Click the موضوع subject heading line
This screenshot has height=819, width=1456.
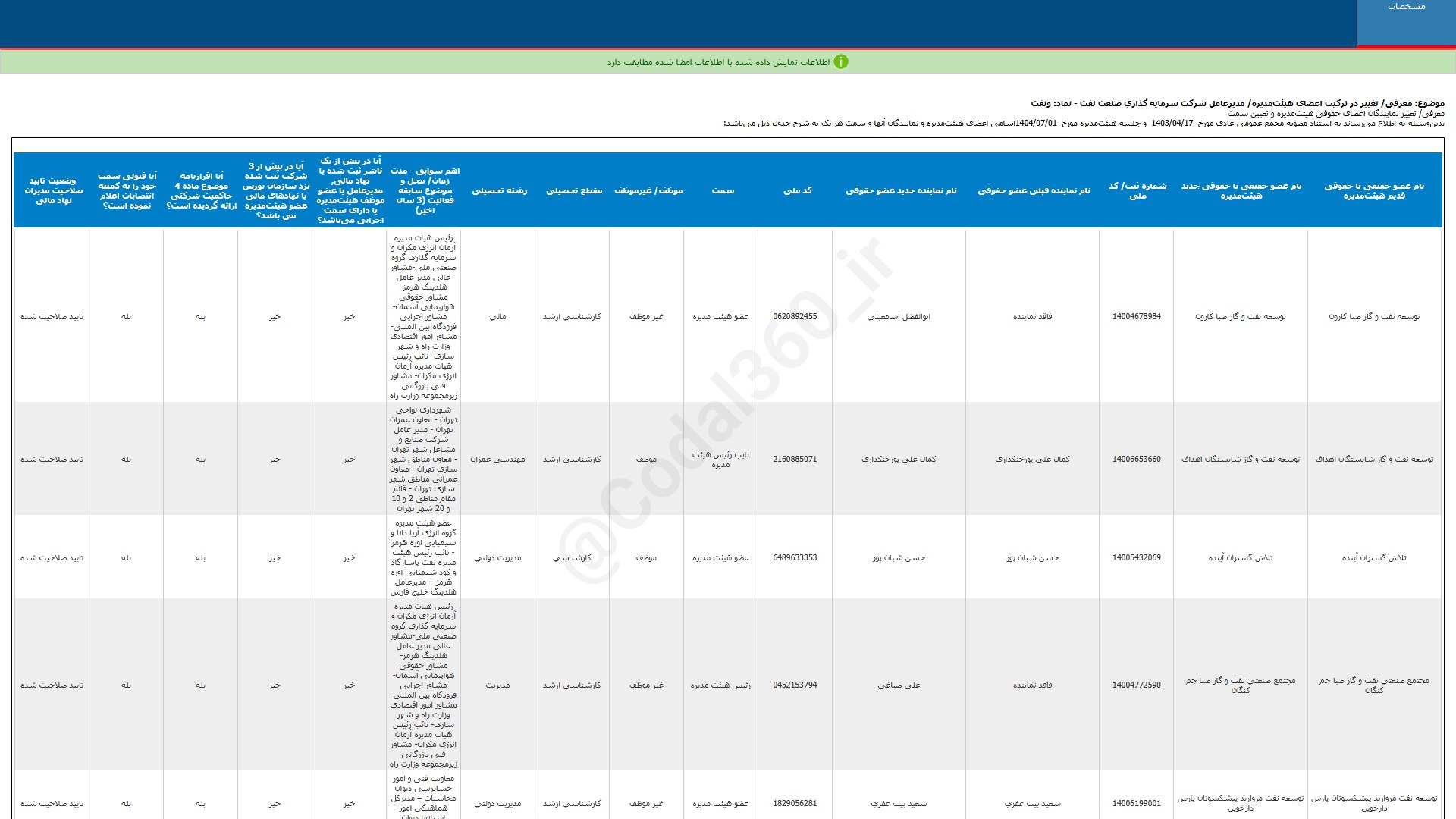1237,103
